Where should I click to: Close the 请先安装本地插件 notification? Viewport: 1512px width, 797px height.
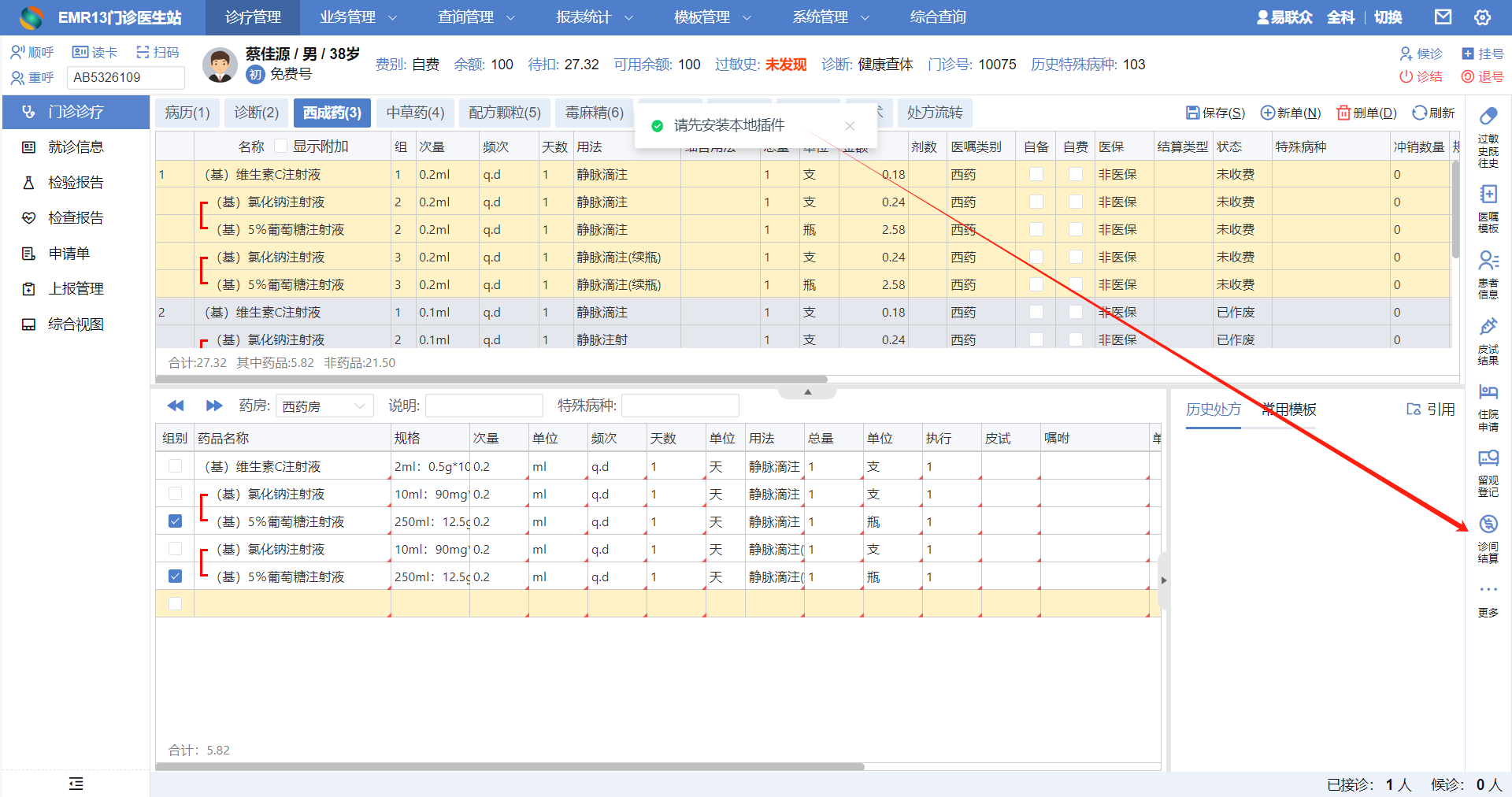[x=850, y=126]
